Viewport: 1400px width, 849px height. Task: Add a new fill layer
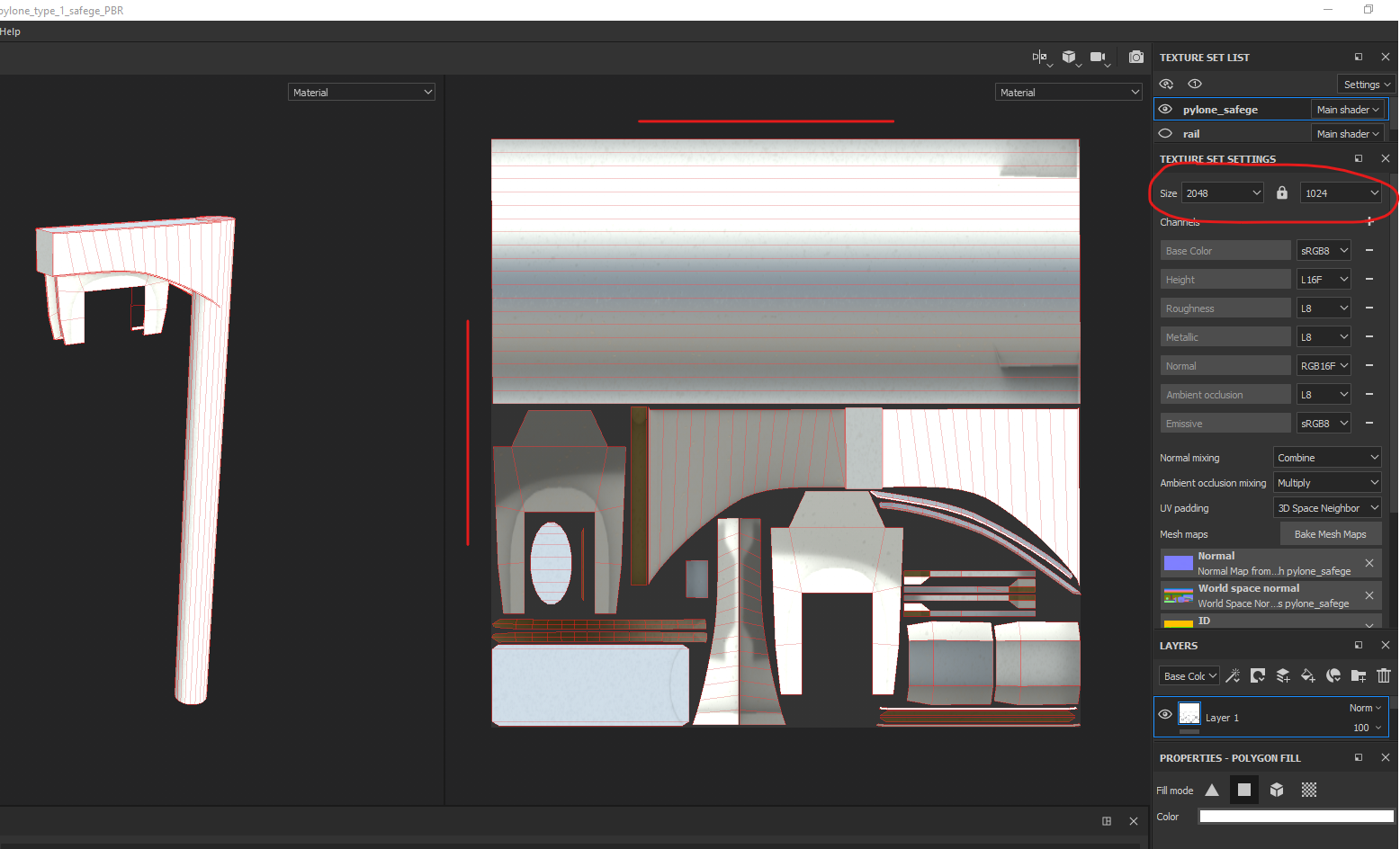(1308, 675)
